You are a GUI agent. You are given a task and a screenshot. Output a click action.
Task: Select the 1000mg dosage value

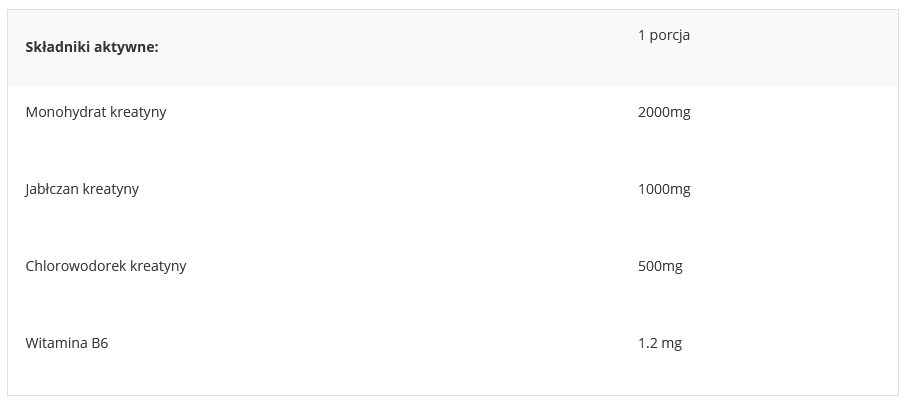[x=663, y=189]
